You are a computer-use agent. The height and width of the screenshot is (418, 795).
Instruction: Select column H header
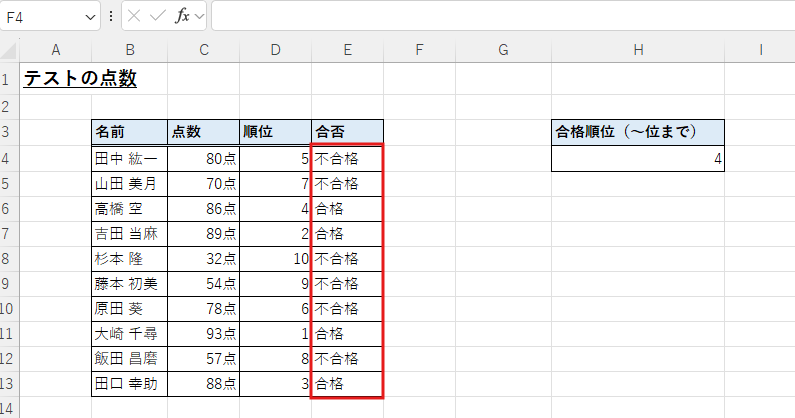click(x=637, y=50)
